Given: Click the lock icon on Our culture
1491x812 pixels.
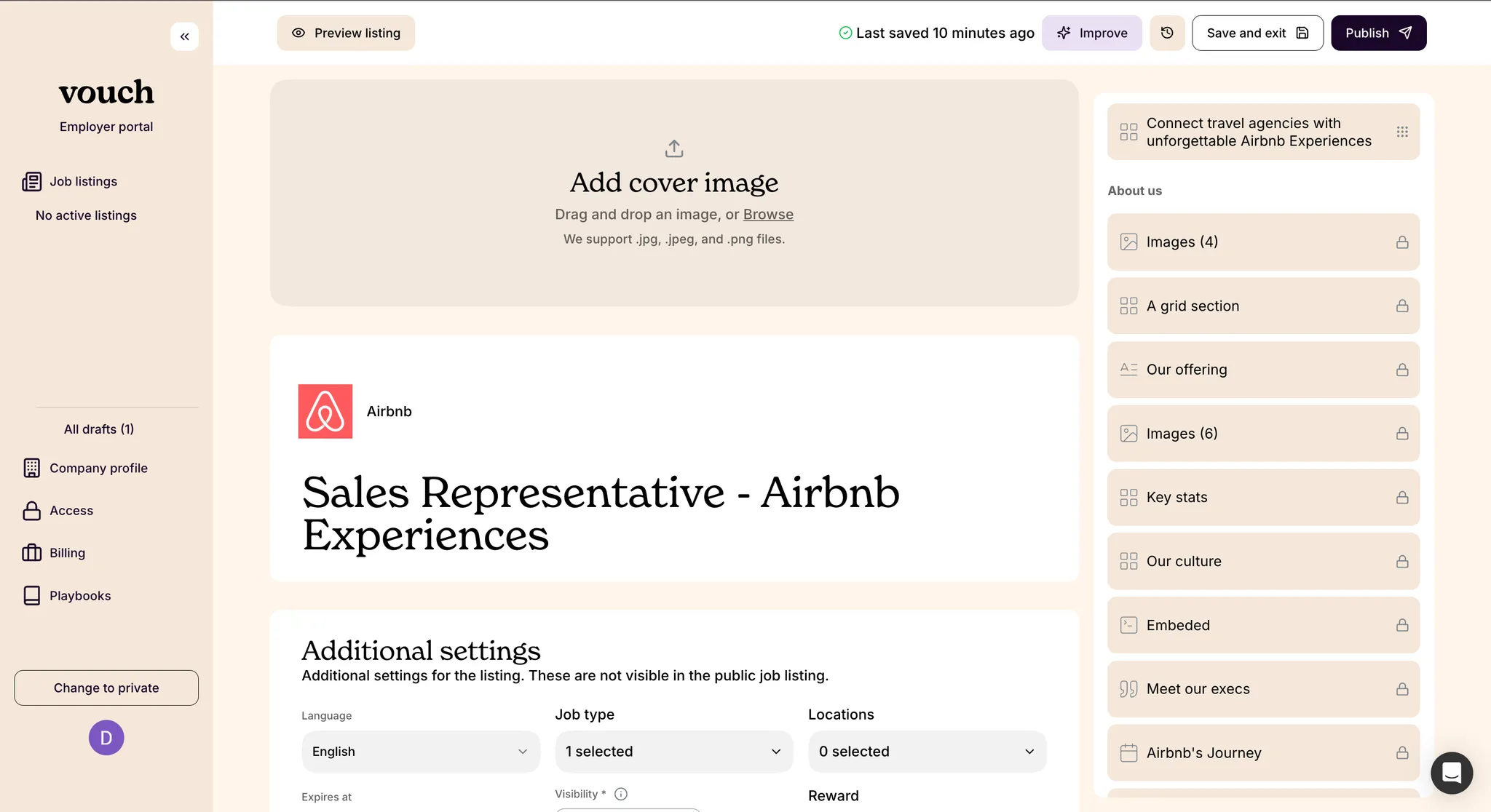Looking at the screenshot, I should tap(1402, 562).
